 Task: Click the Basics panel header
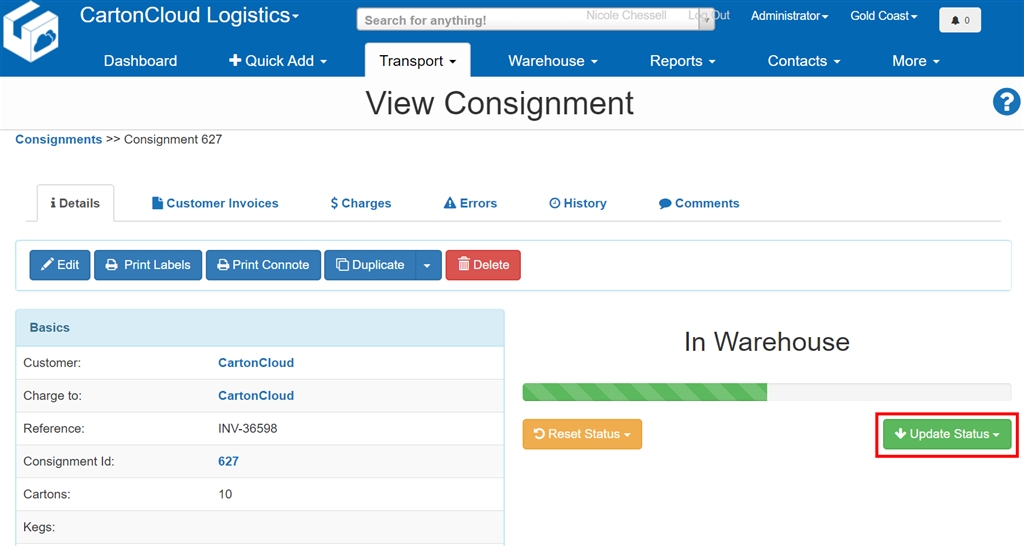click(260, 328)
